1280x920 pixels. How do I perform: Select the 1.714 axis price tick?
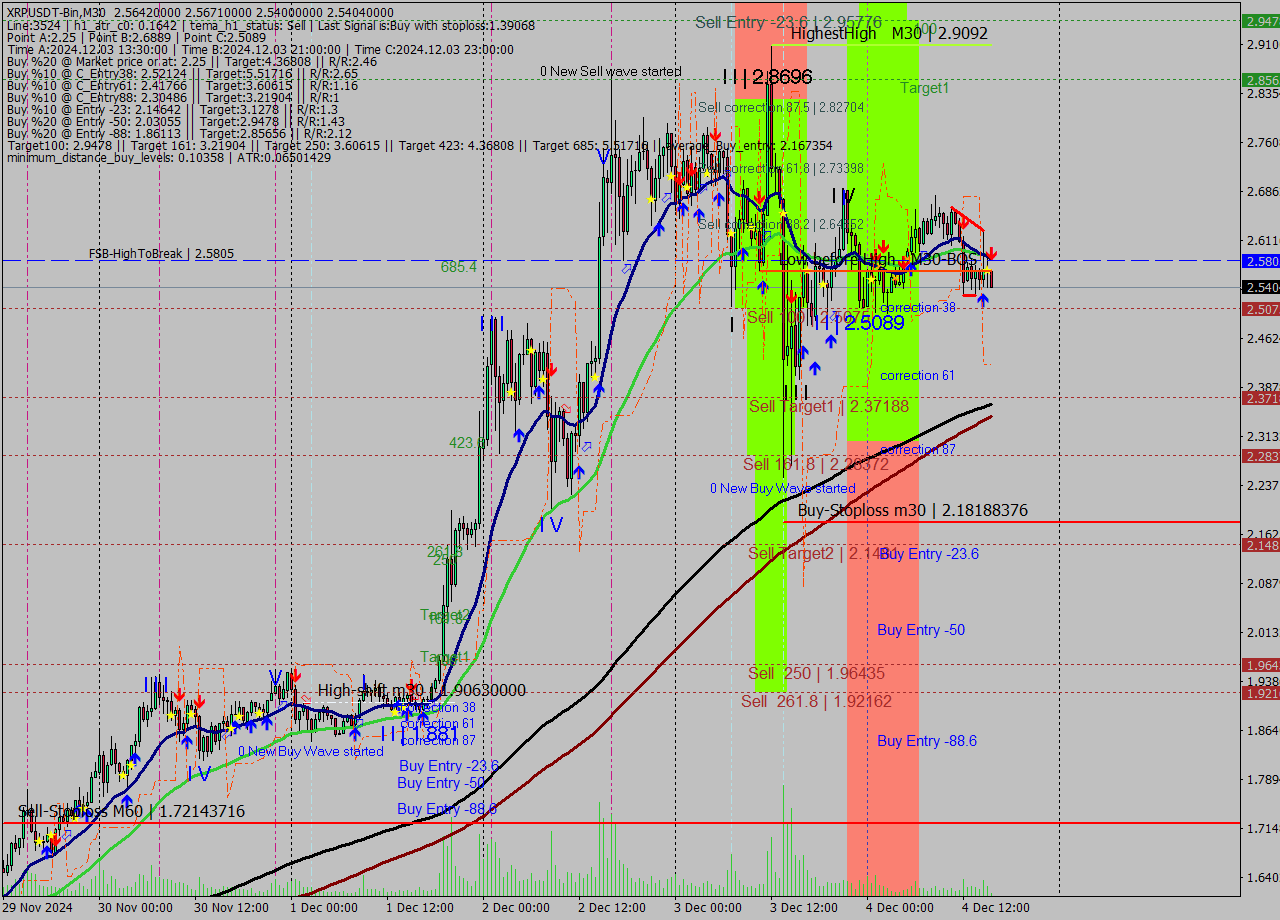tap(1262, 828)
